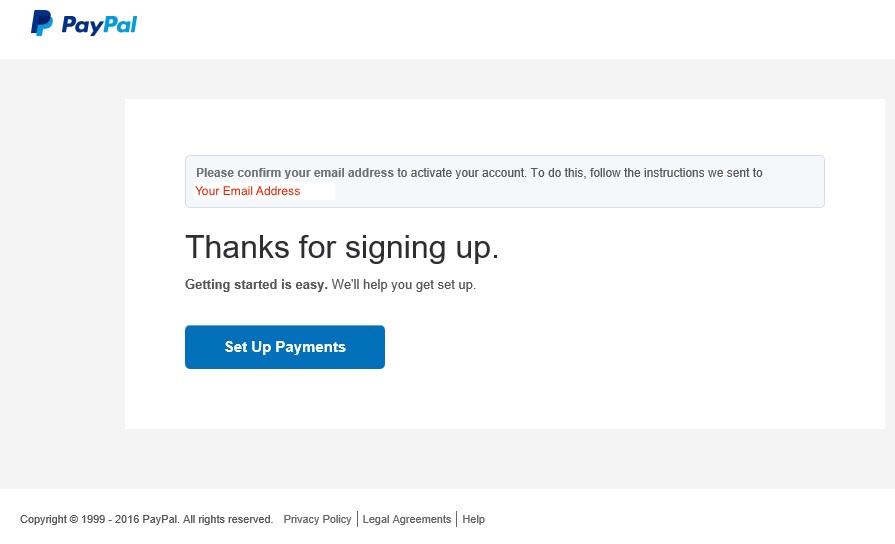Click the PayPal double-P logo icon
Viewport: 895px width, 544px height.
[x=42, y=23]
